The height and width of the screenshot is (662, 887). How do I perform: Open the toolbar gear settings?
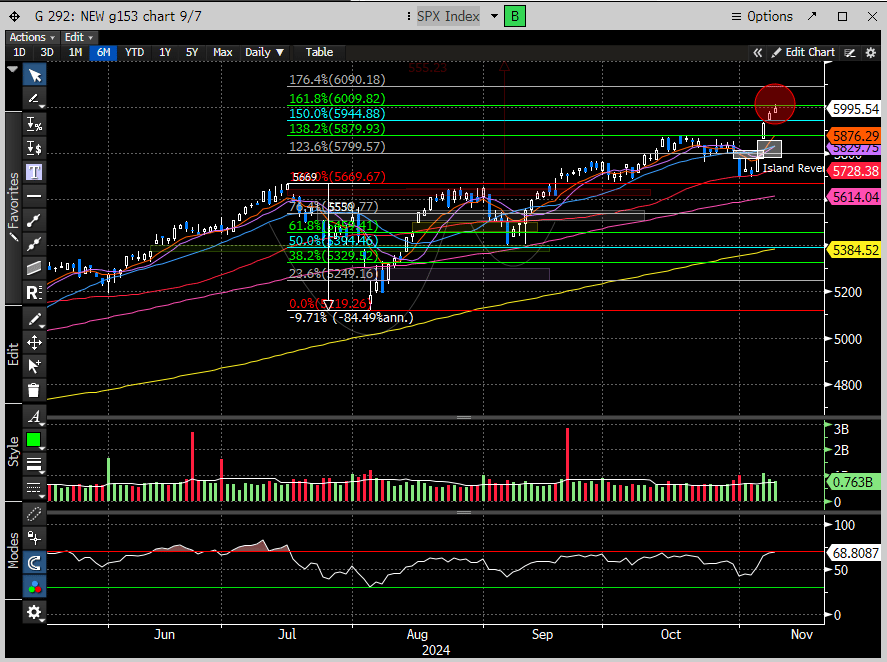pos(35,612)
